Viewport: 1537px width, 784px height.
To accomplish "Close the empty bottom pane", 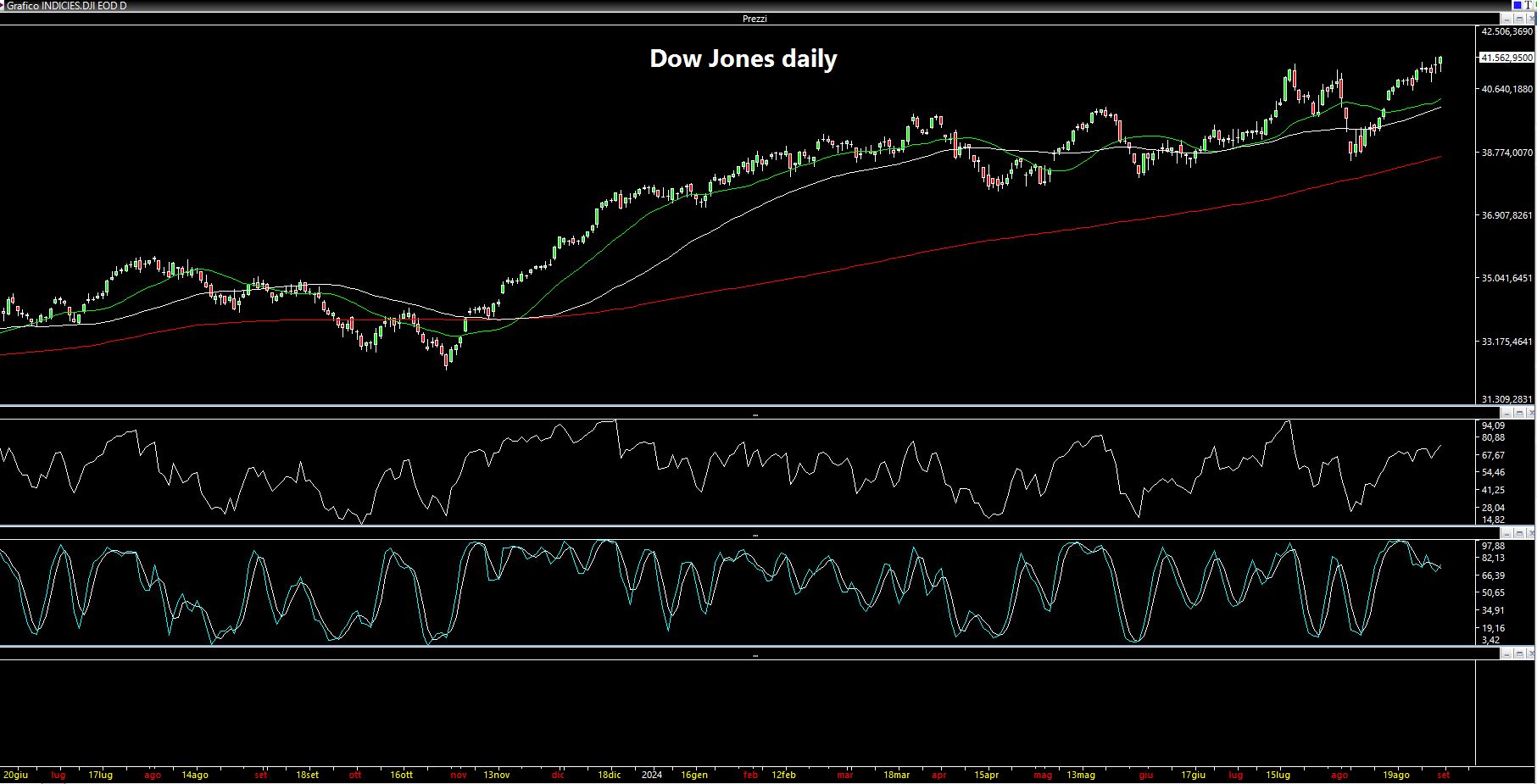I will click(1531, 653).
